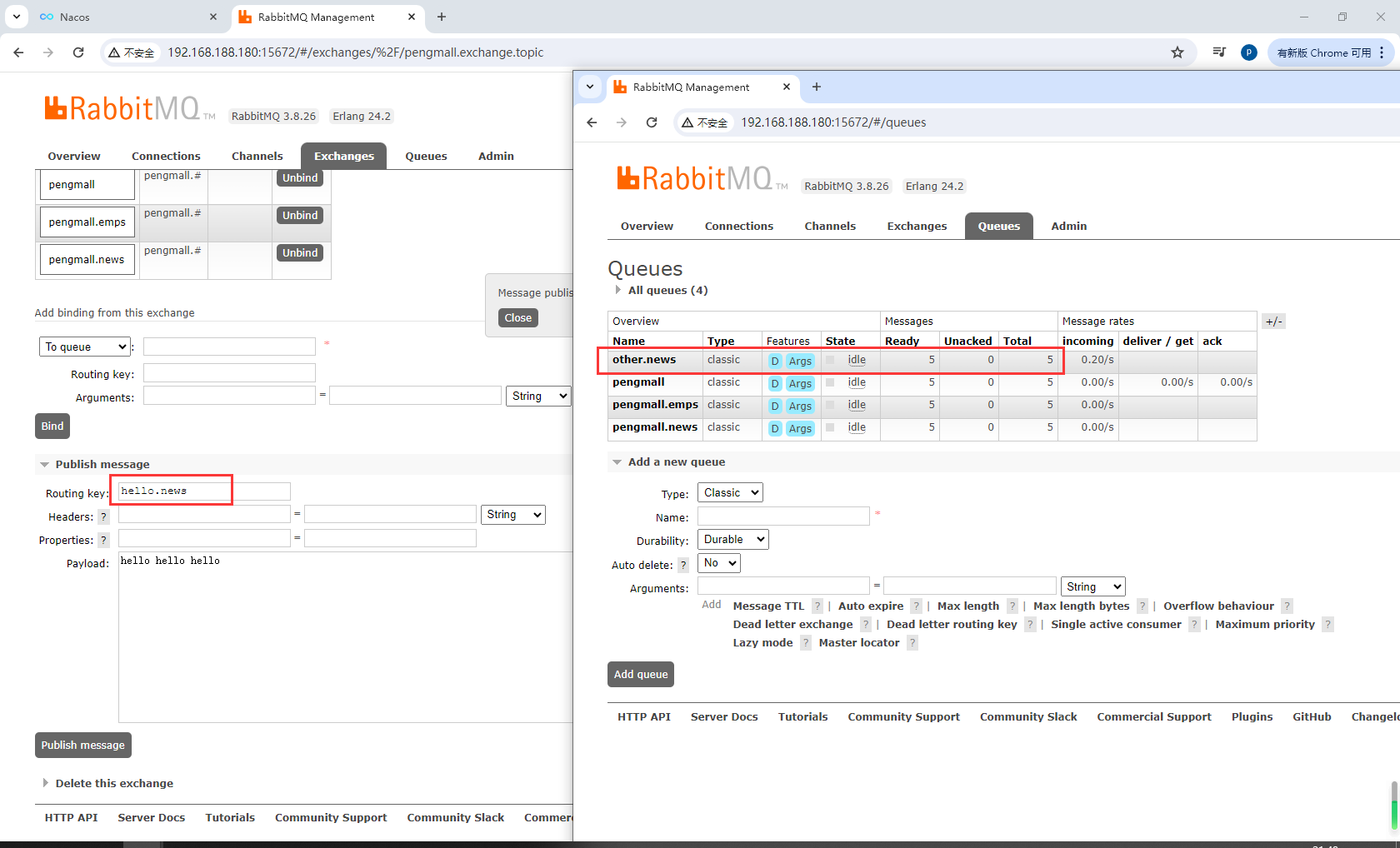Open help for Auto delete option
The image size is (1400, 848).
pos(683,565)
